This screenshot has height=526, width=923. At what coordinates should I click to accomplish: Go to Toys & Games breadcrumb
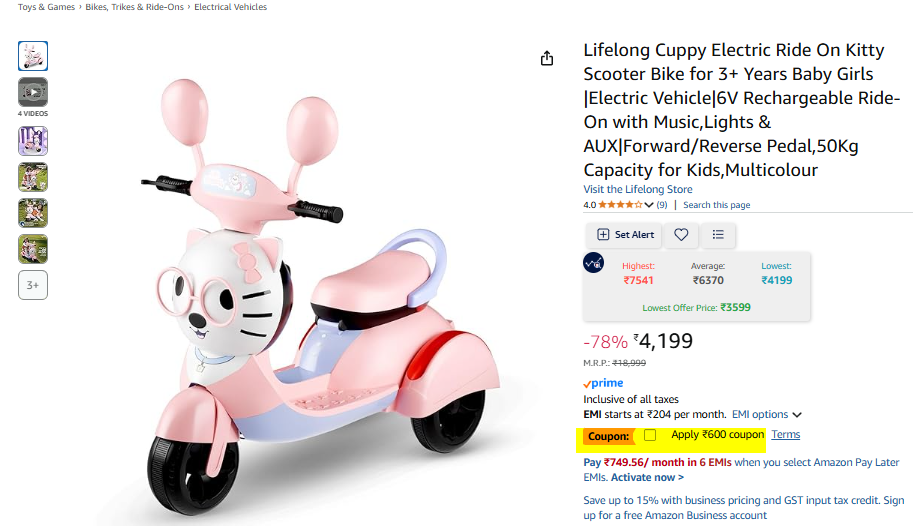tap(46, 7)
